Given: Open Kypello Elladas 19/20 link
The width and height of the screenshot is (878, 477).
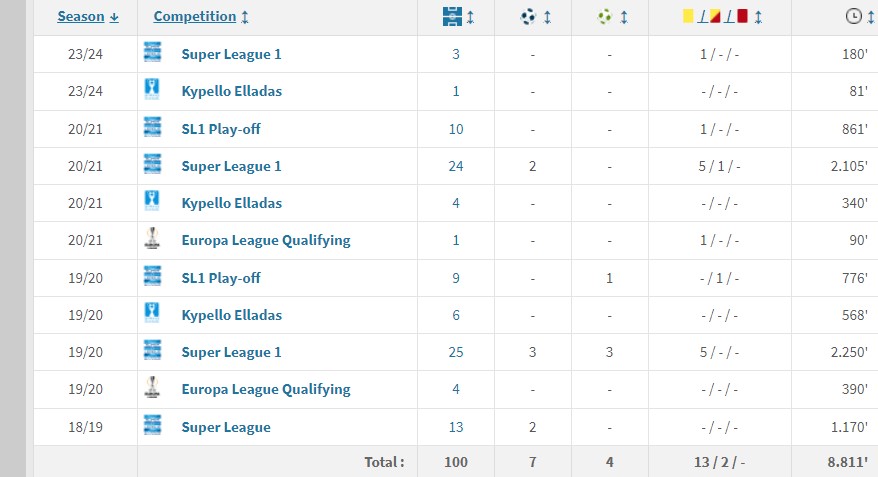Looking at the screenshot, I should [x=231, y=315].
